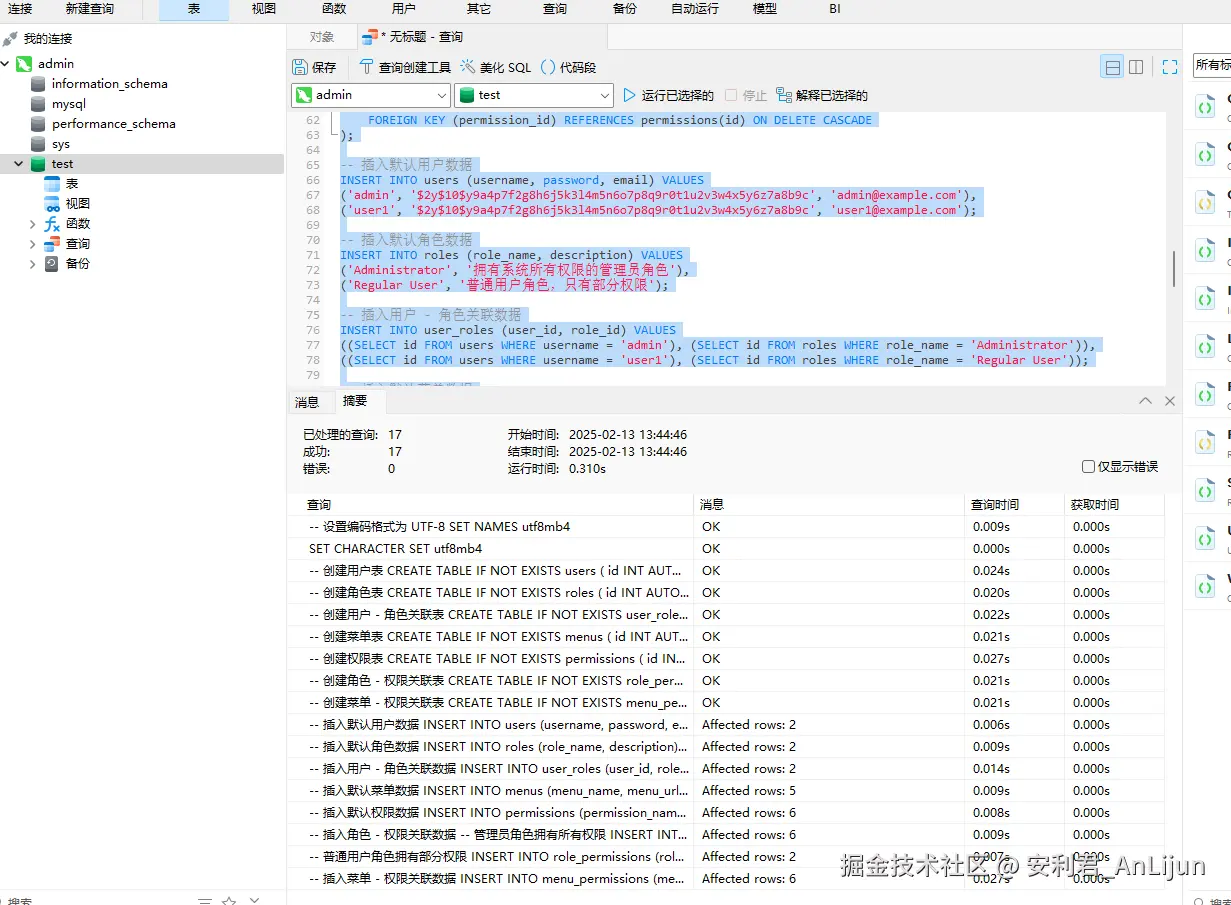Collapse the test database tree node

[19, 164]
